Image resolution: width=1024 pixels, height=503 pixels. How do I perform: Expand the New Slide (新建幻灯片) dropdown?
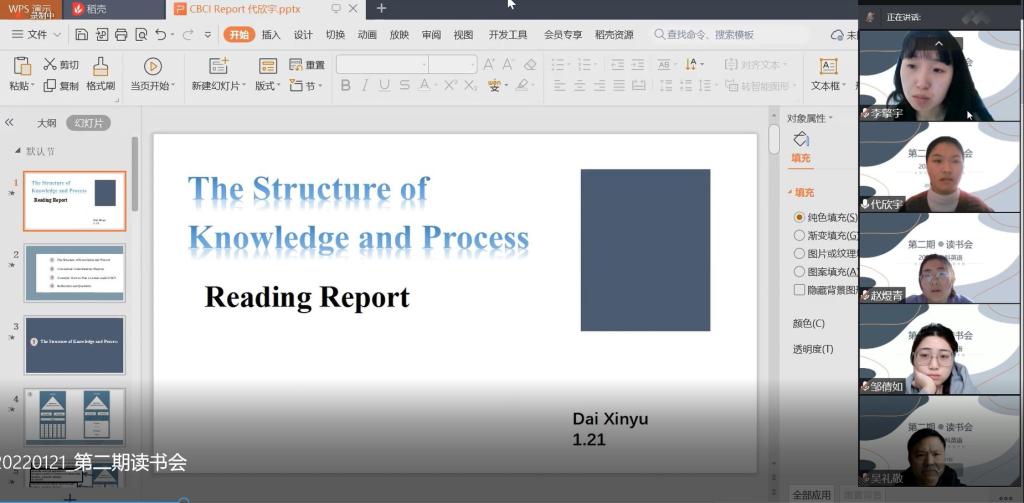point(220,86)
